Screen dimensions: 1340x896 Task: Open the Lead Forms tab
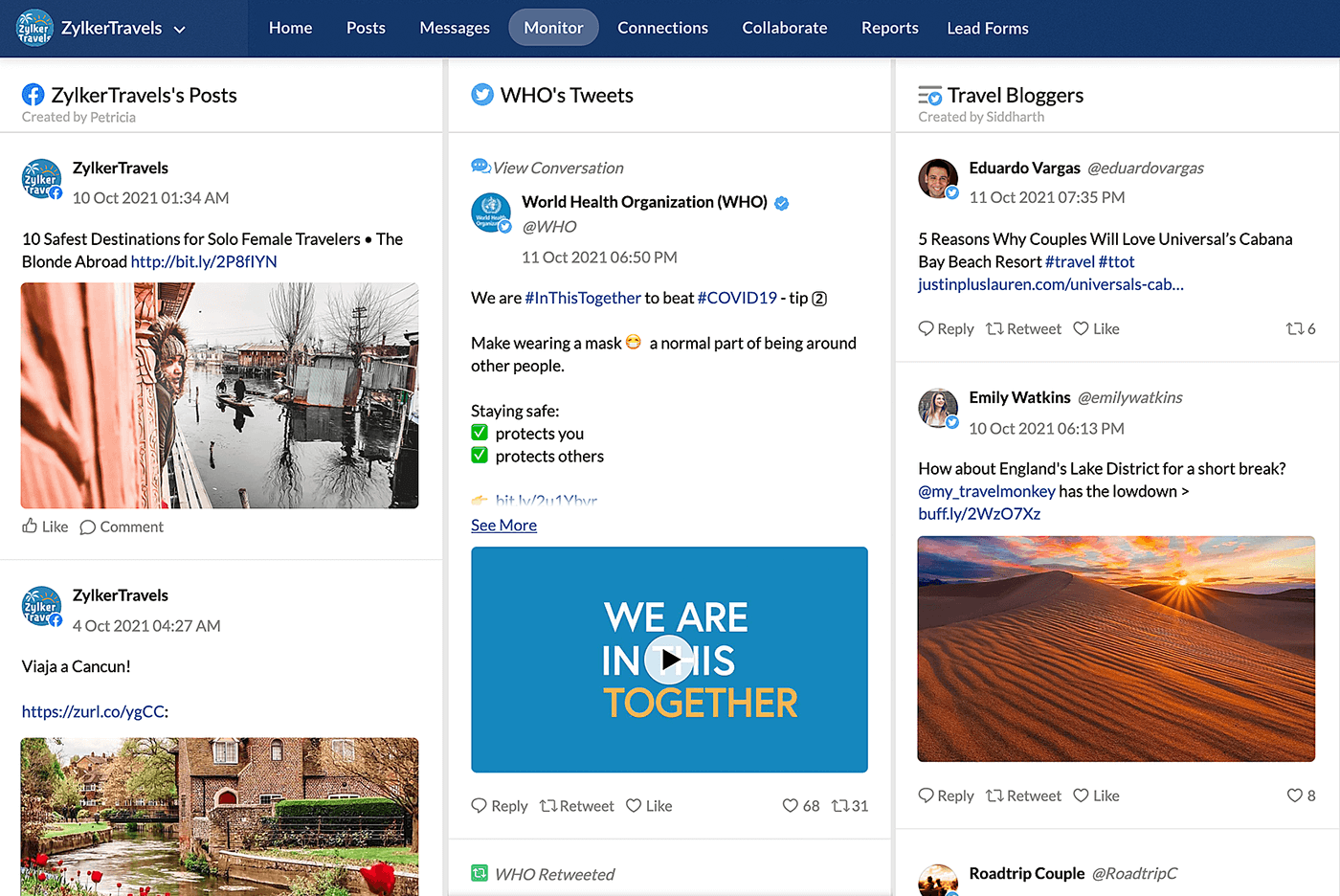988,28
